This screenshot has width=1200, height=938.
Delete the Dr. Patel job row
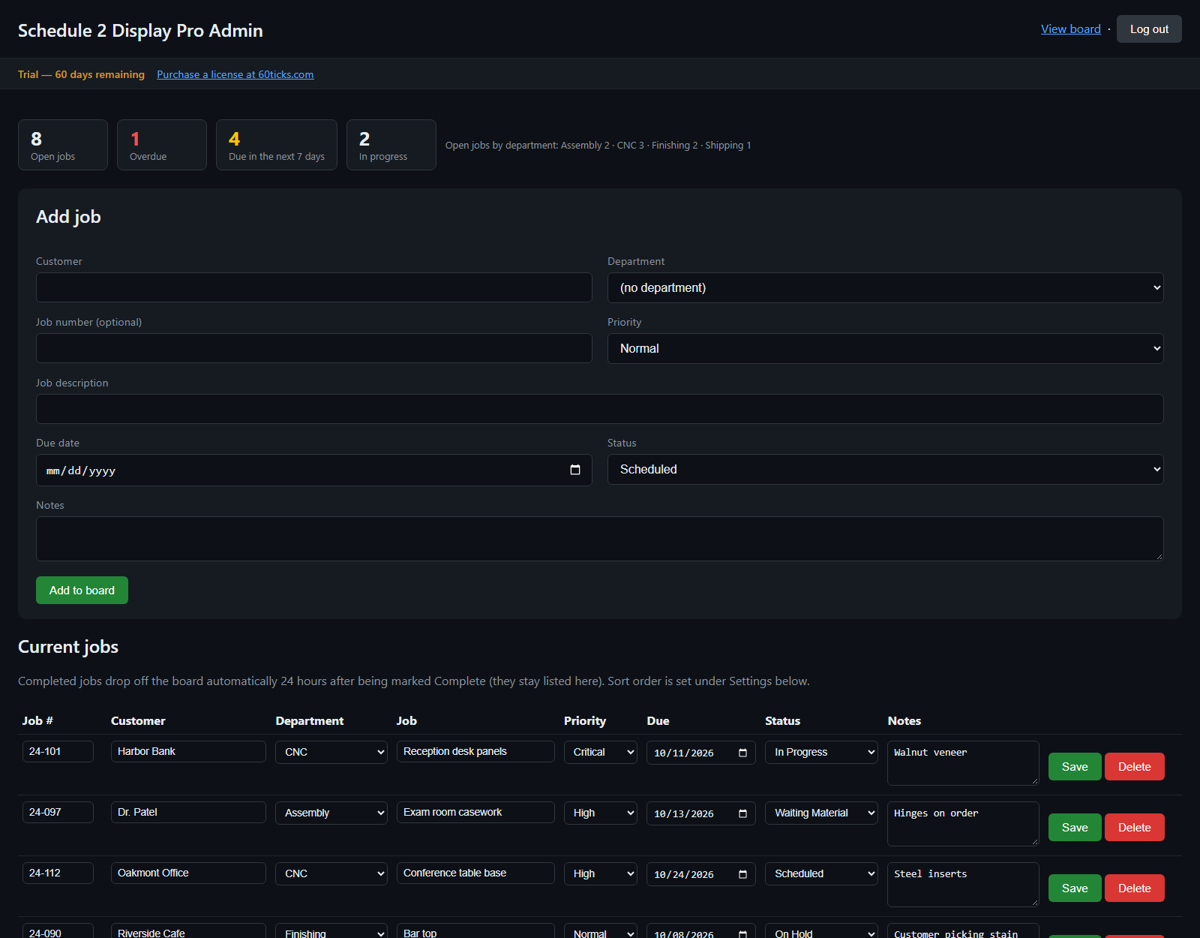(x=1134, y=828)
